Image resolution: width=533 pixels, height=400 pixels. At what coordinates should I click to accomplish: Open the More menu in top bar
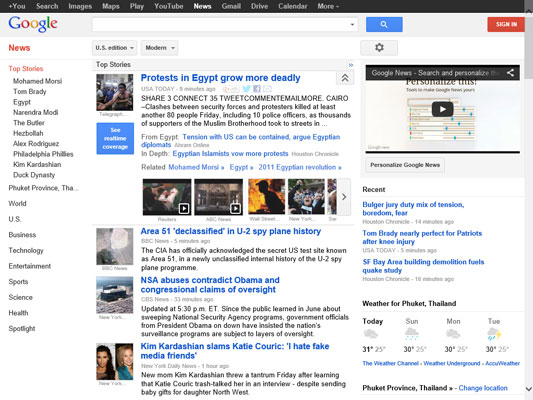point(328,6)
